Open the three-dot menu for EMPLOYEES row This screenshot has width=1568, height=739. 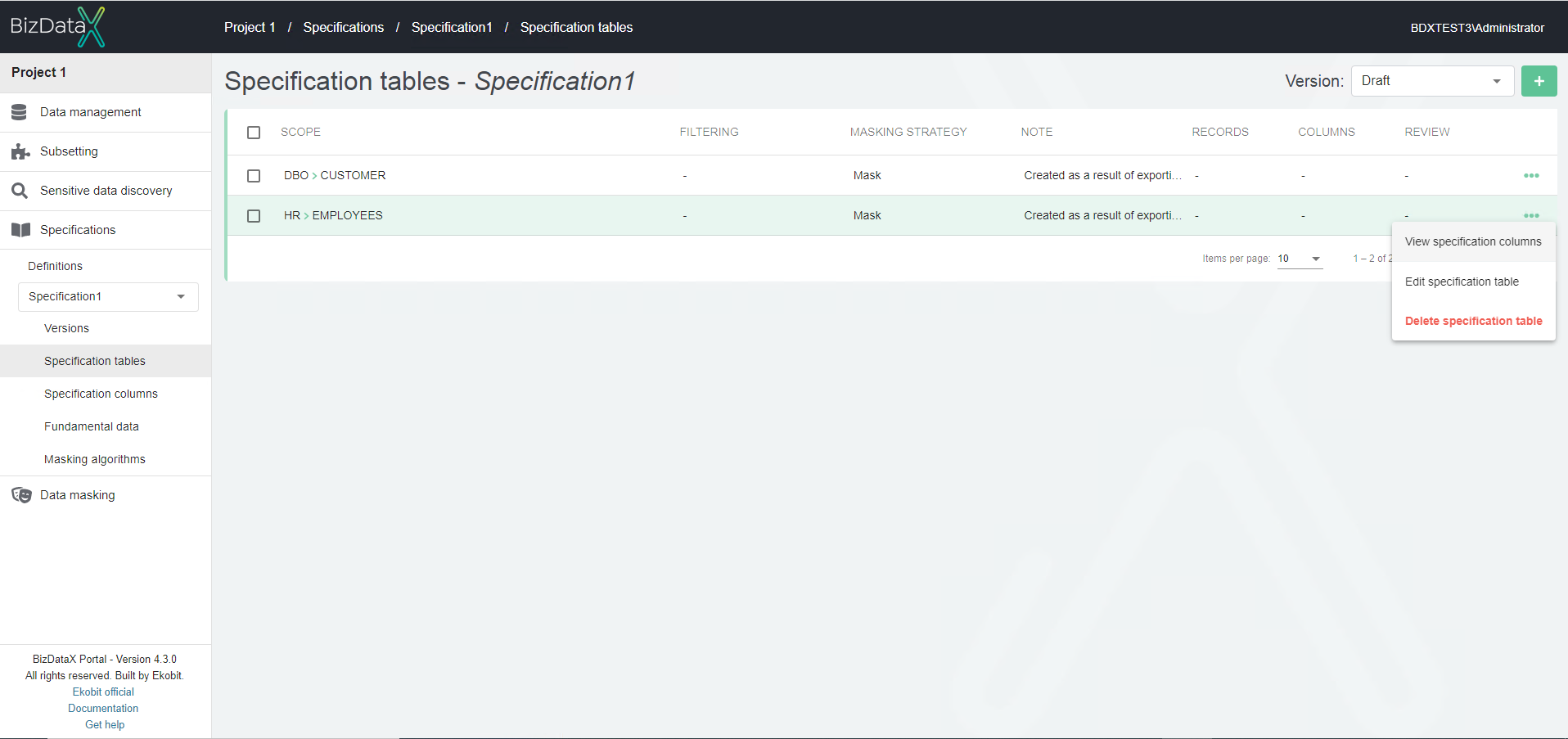(1531, 215)
